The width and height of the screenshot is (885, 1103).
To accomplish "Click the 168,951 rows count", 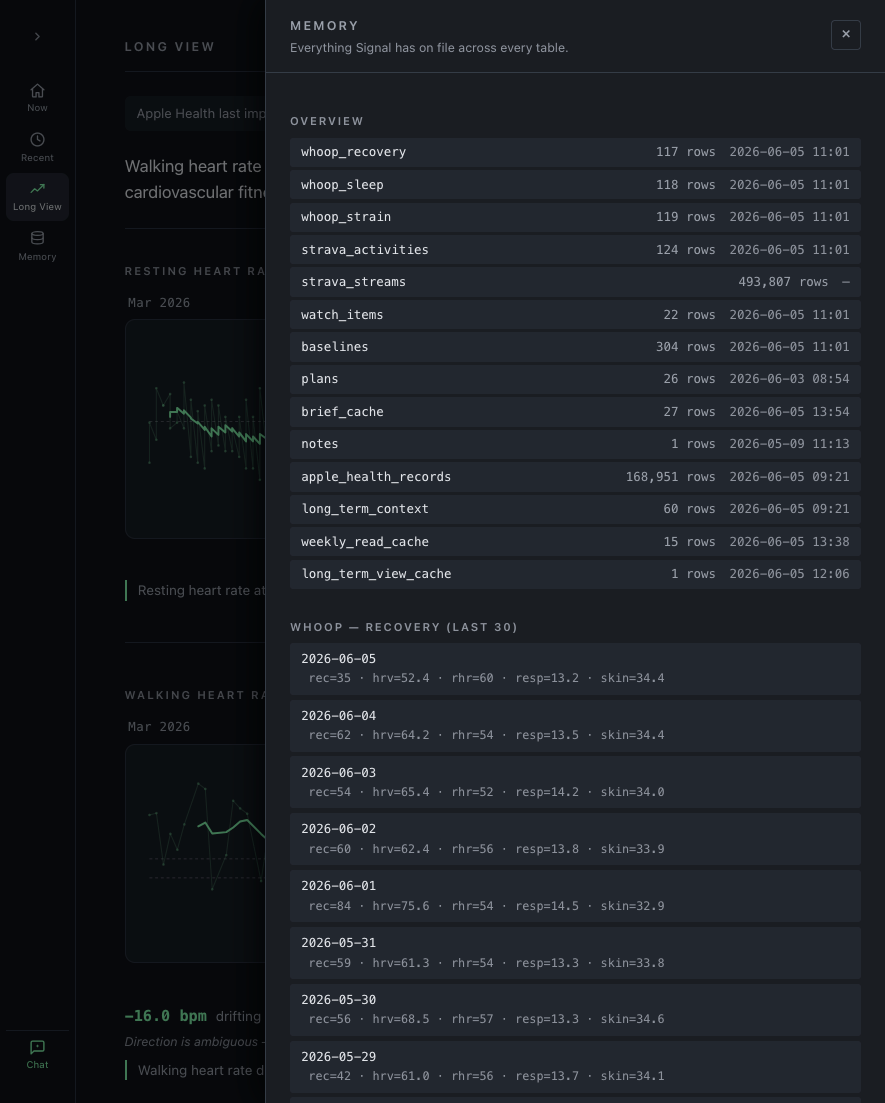I will click(670, 477).
